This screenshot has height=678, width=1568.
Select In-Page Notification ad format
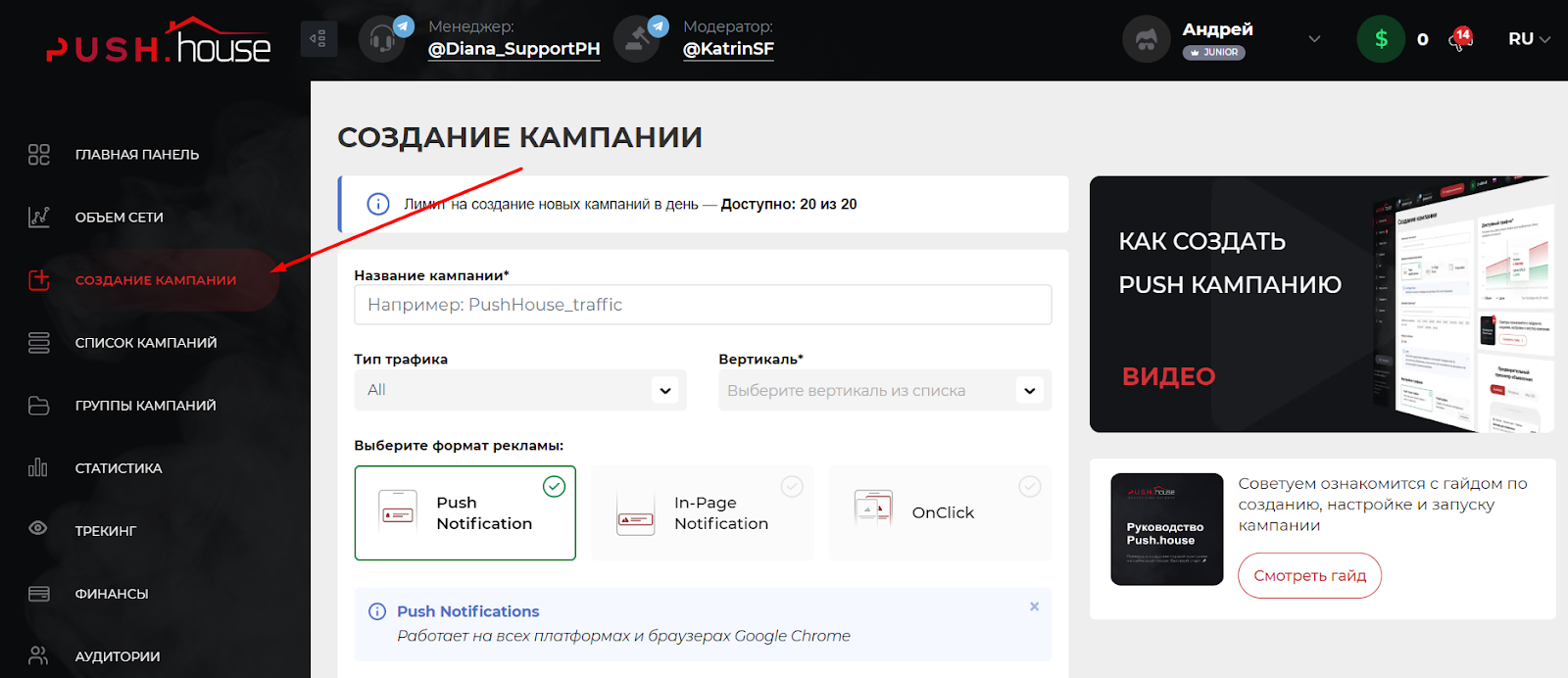pyautogui.click(x=703, y=512)
